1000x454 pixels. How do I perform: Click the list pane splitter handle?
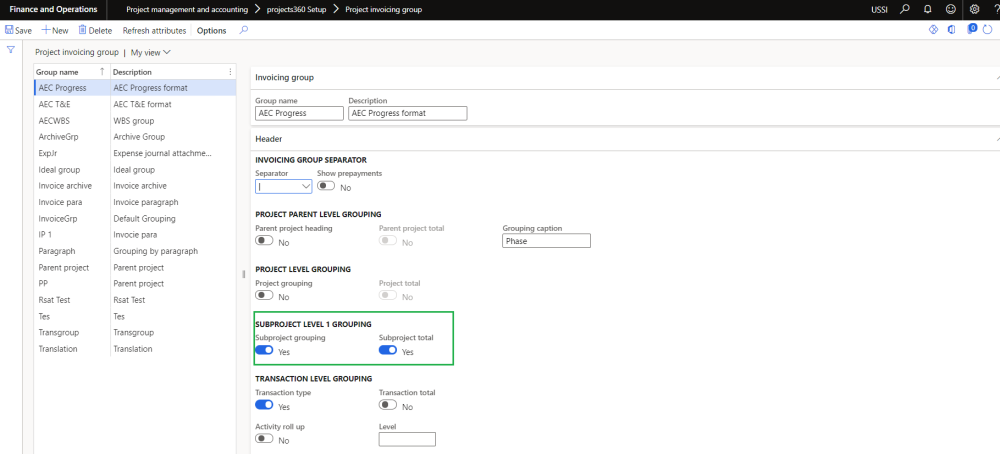tap(244, 274)
